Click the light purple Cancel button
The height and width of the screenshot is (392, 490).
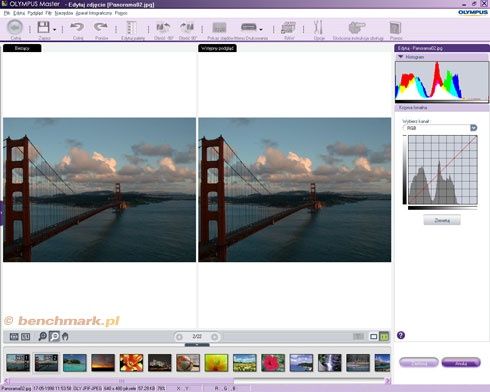419,363
